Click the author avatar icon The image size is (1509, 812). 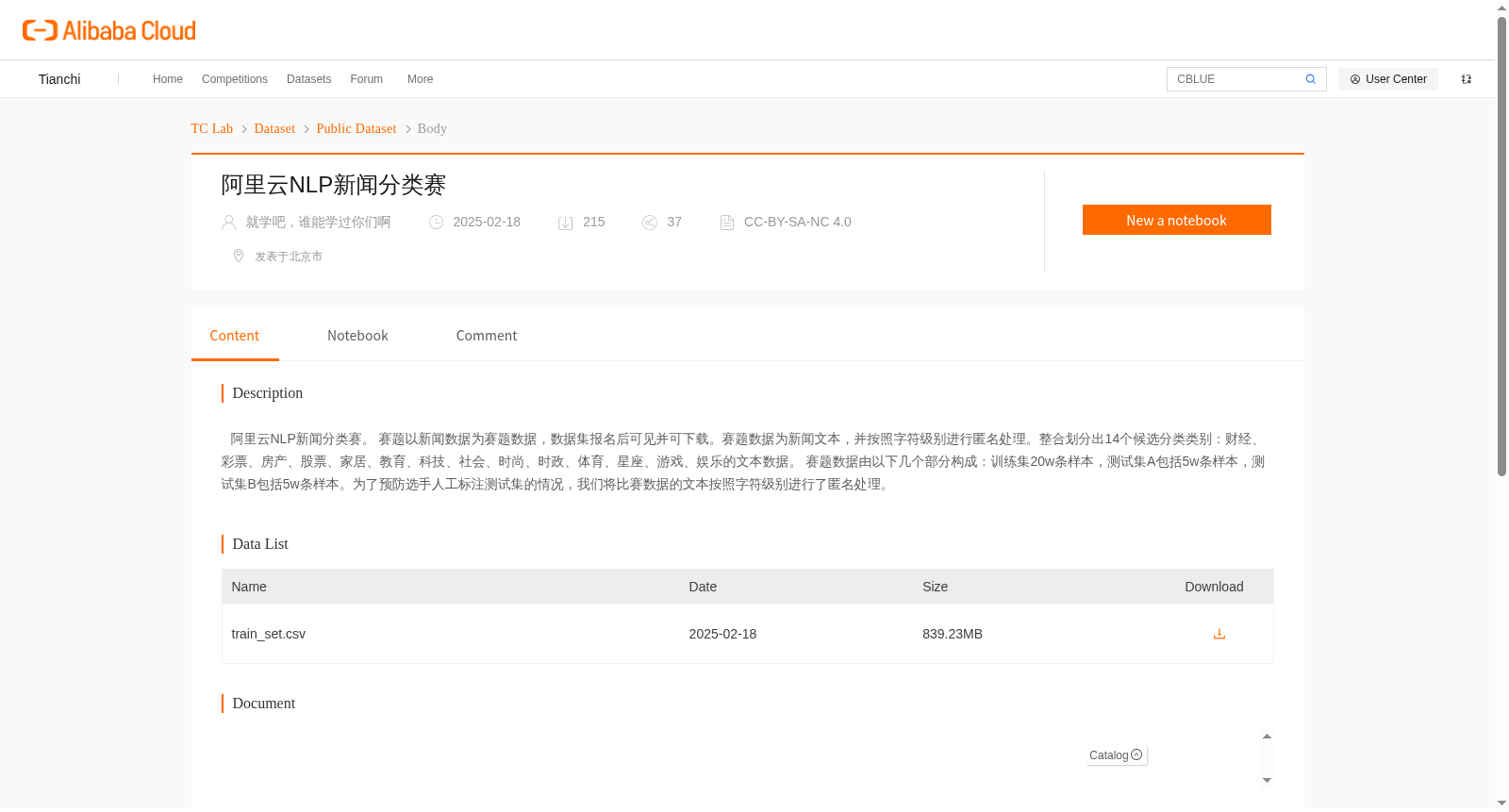[228, 223]
